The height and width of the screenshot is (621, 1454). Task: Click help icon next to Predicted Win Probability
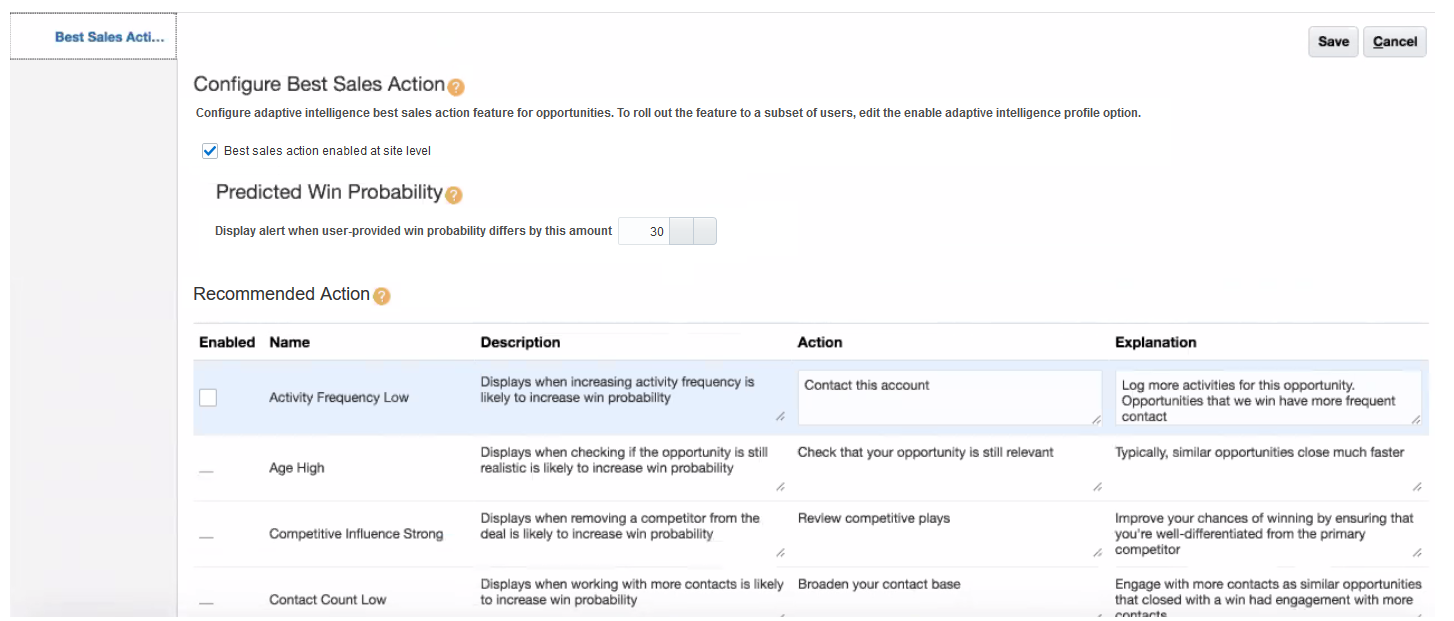(454, 195)
